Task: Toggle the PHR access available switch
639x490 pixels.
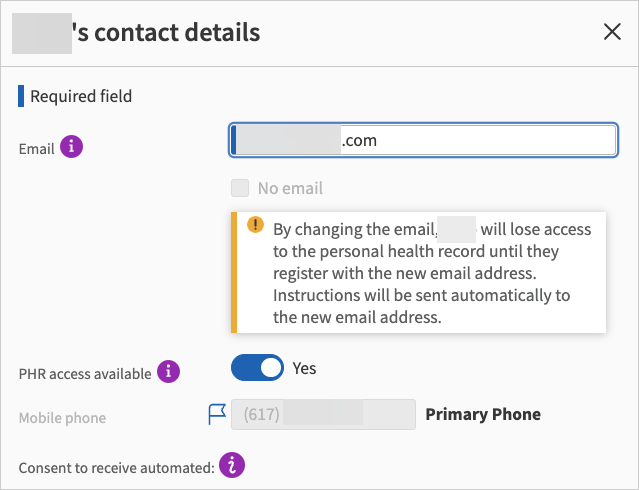Action: tap(258, 368)
